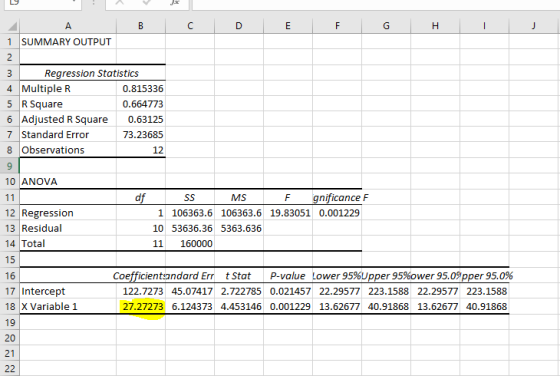Select column A header

coord(68,26)
